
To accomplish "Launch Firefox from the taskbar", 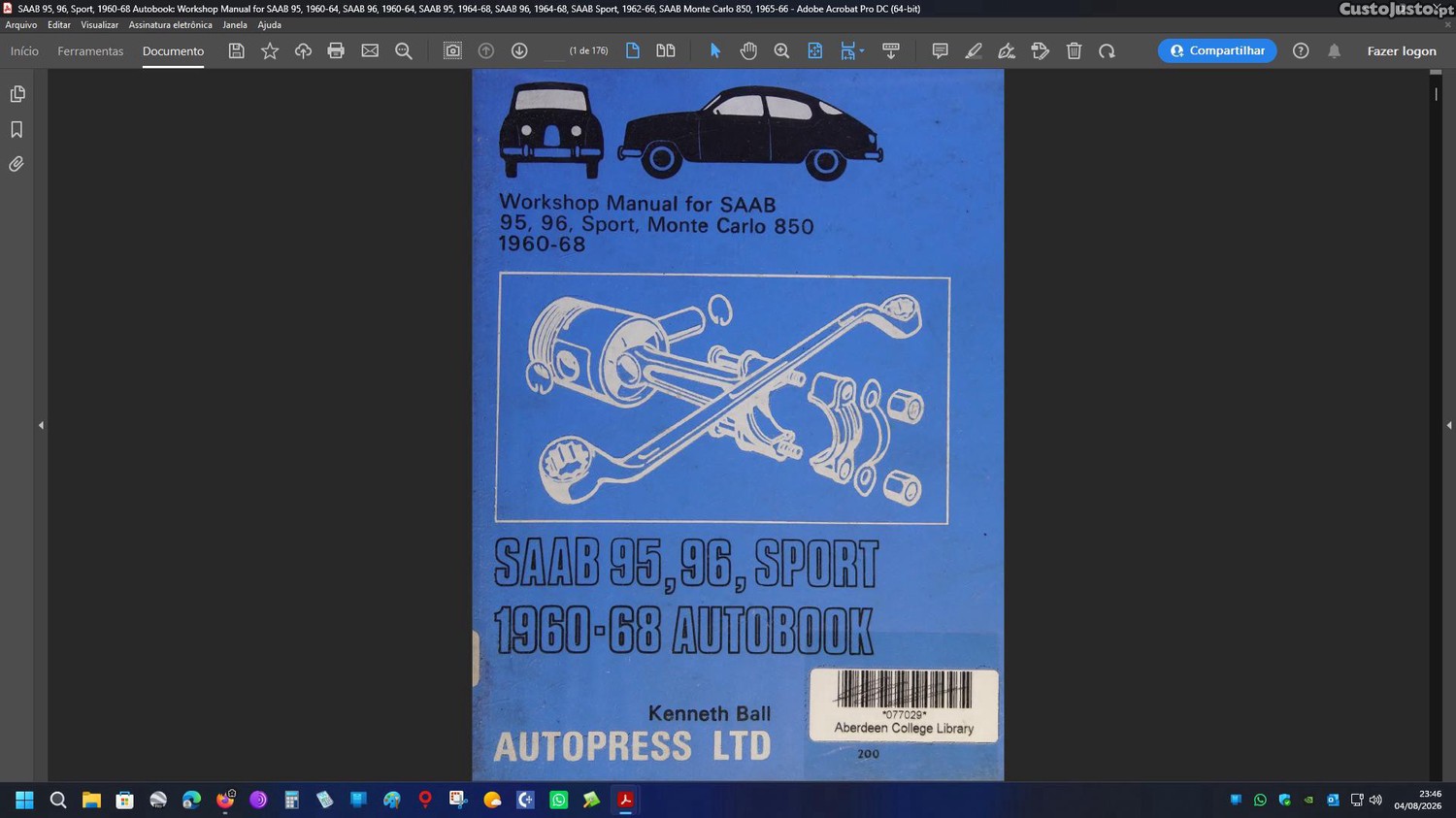I will tap(225, 801).
